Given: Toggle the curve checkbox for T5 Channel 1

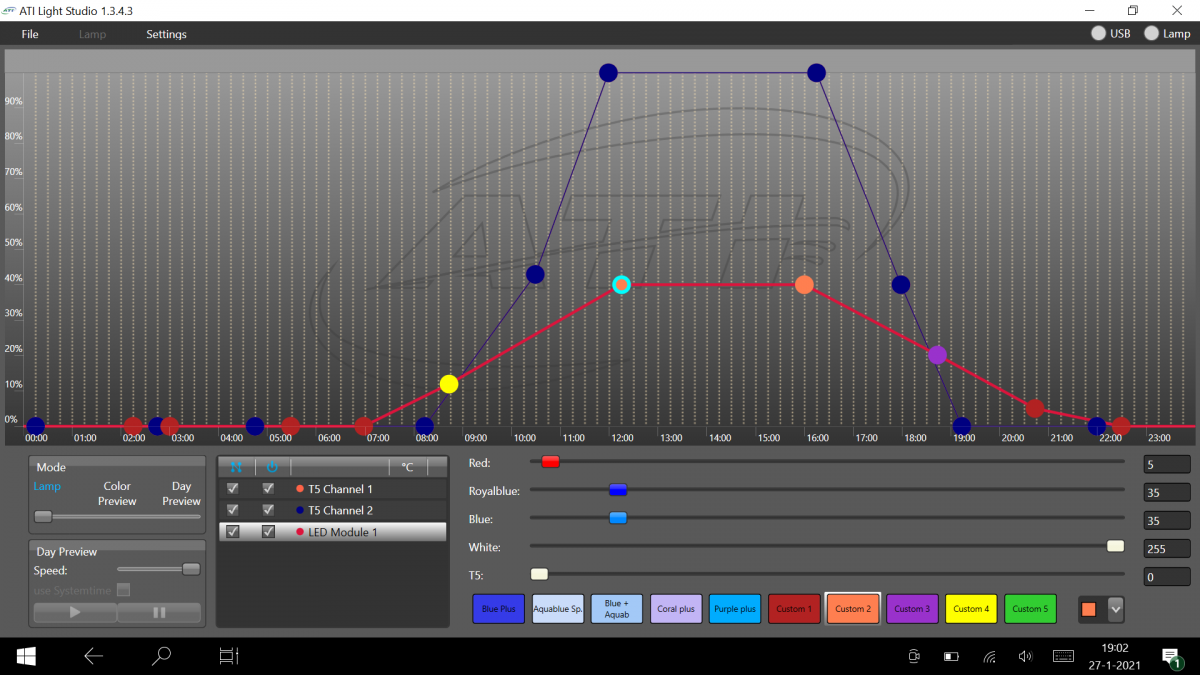Looking at the screenshot, I should [x=233, y=489].
